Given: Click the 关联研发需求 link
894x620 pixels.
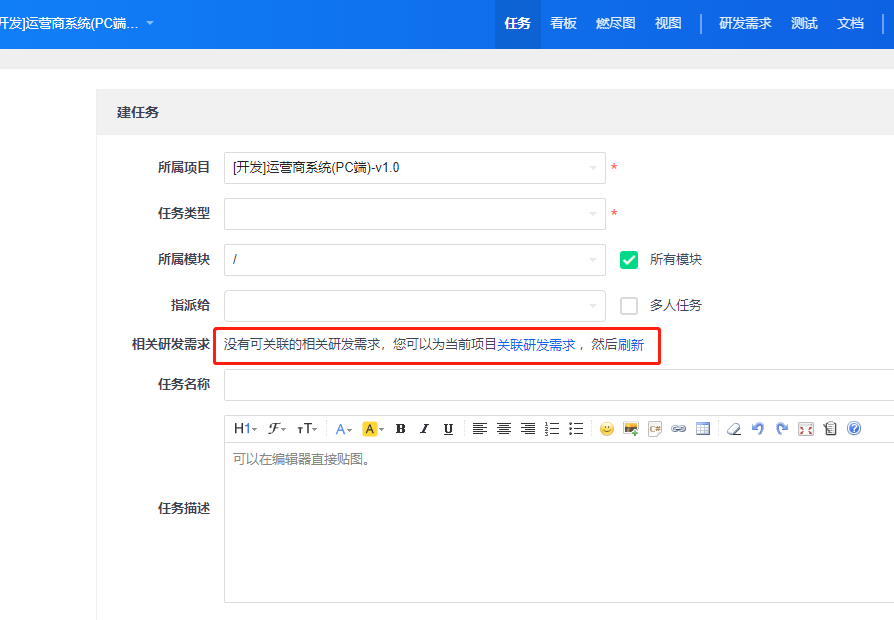Looking at the screenshot, I should [x=536, y=345].
